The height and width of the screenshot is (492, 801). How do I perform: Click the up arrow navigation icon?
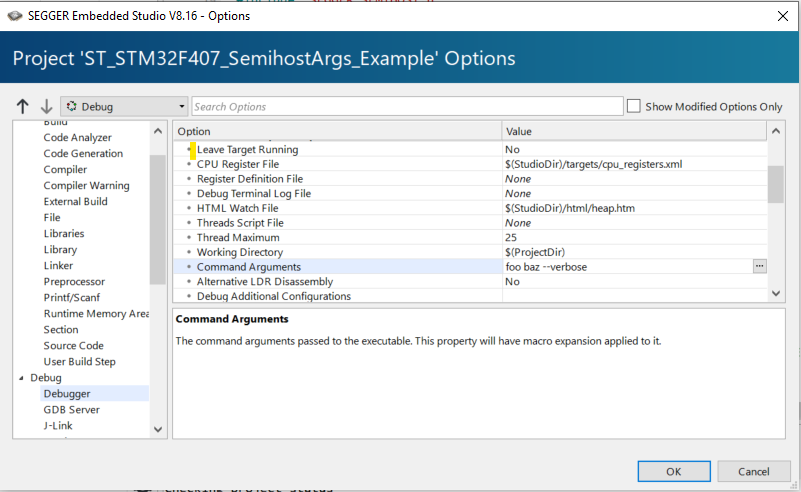point(23,107)
